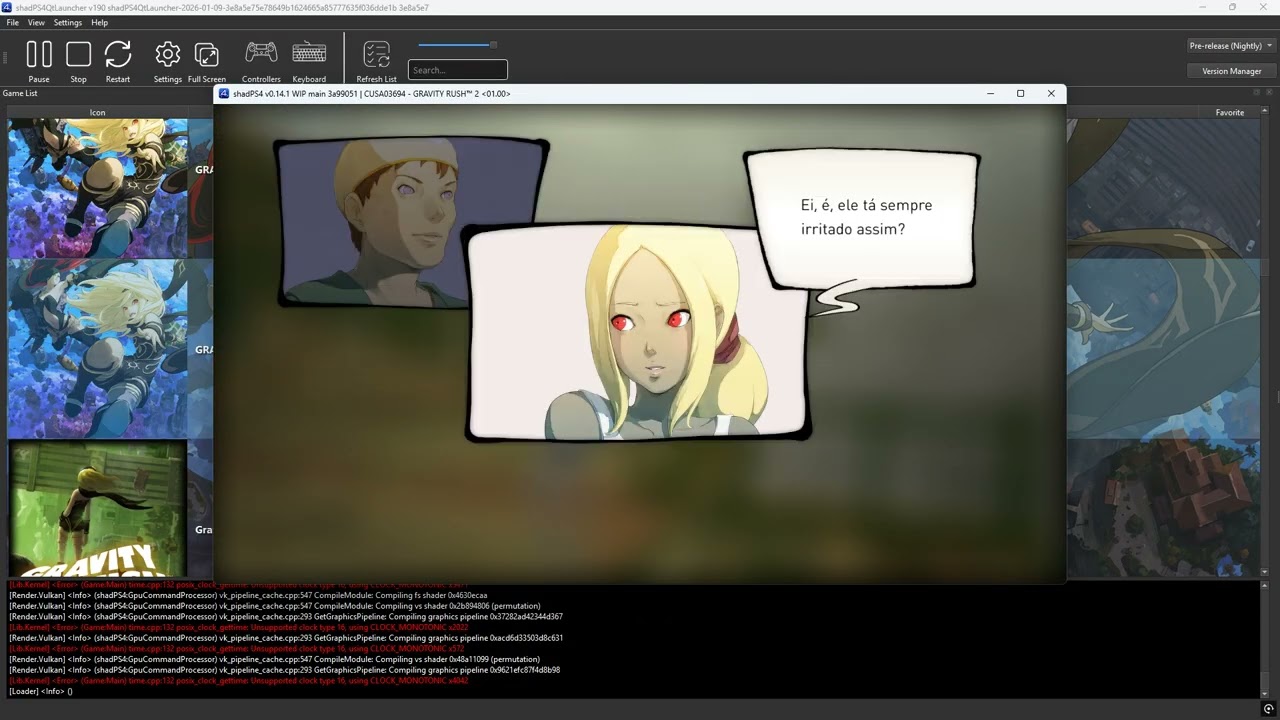1280x720 pixels.
Task: Switch the game to Full Screen
Action: tap(207, 54)
